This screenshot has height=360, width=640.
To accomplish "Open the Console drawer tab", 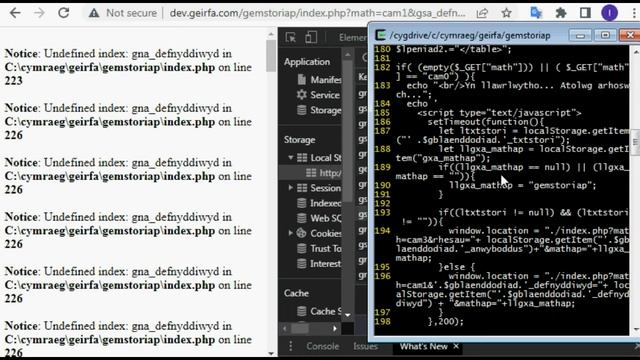I will coord(322,346).
